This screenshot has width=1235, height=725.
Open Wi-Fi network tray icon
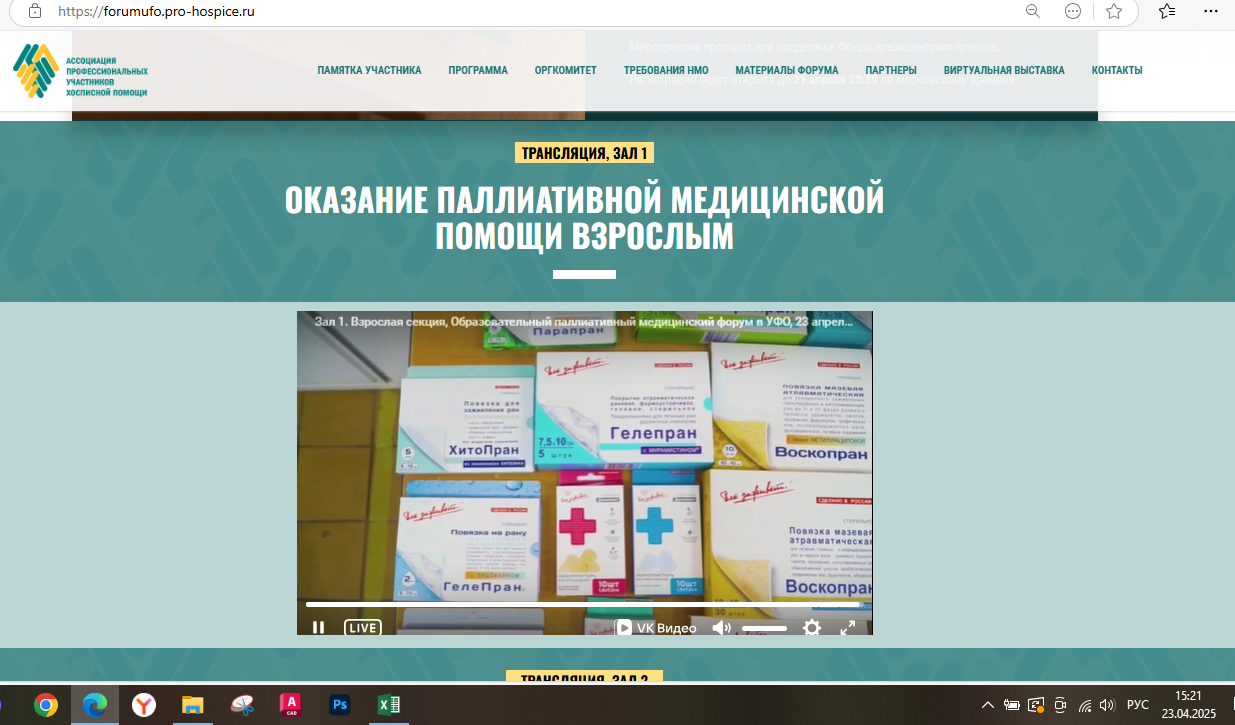click(1085, 705)
